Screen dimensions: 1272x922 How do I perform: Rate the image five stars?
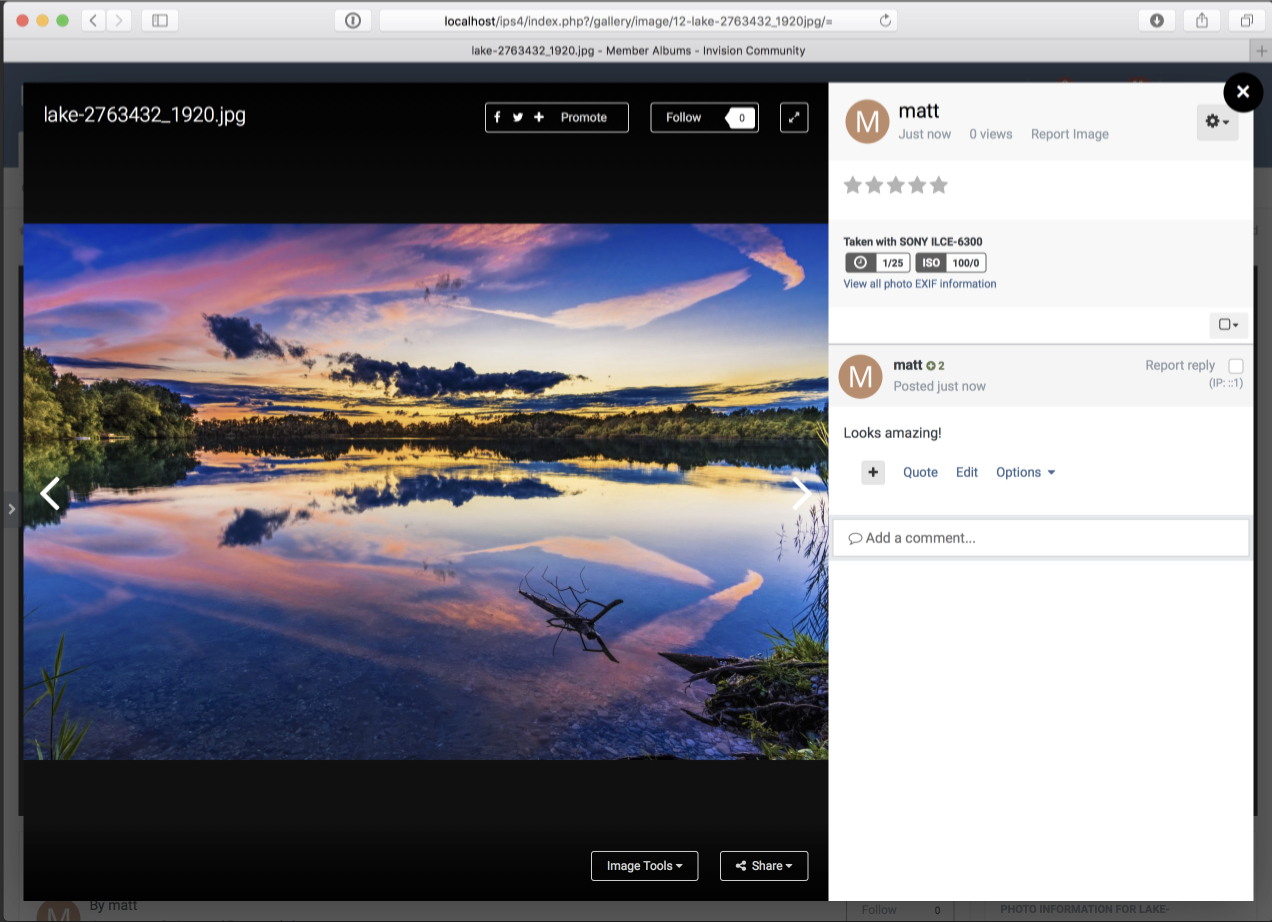(x=938, y=185)
